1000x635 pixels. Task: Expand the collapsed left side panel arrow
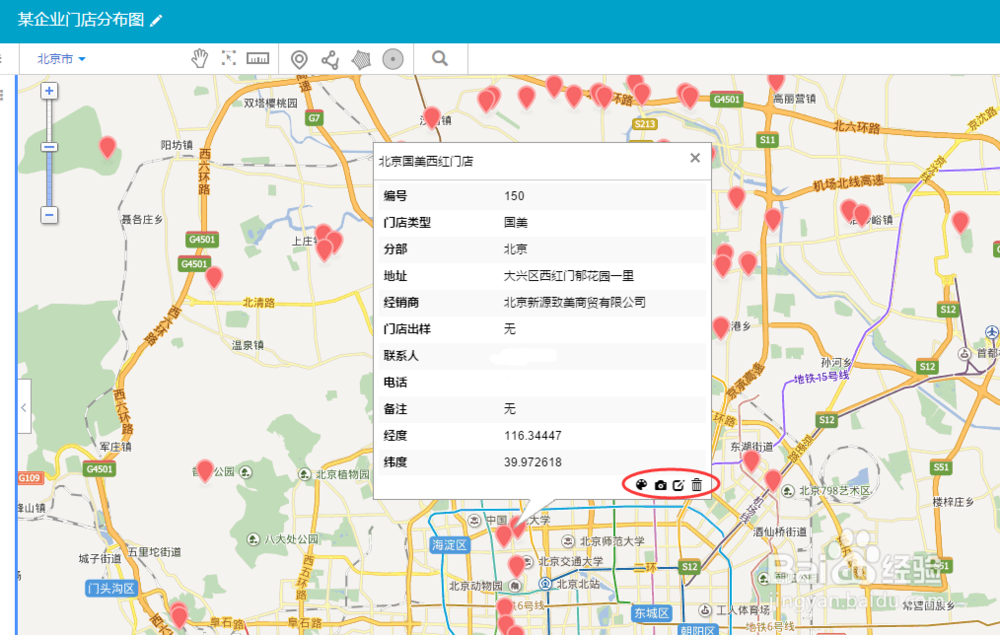(x=24, y=407)
